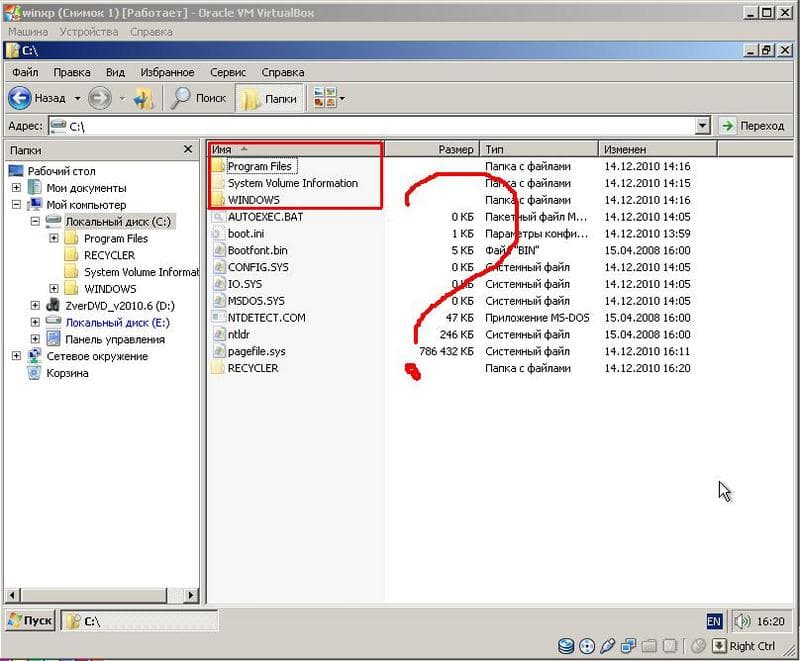Sort files by Размер column header
The image size is (800, 661).
(x=431, y=149)
